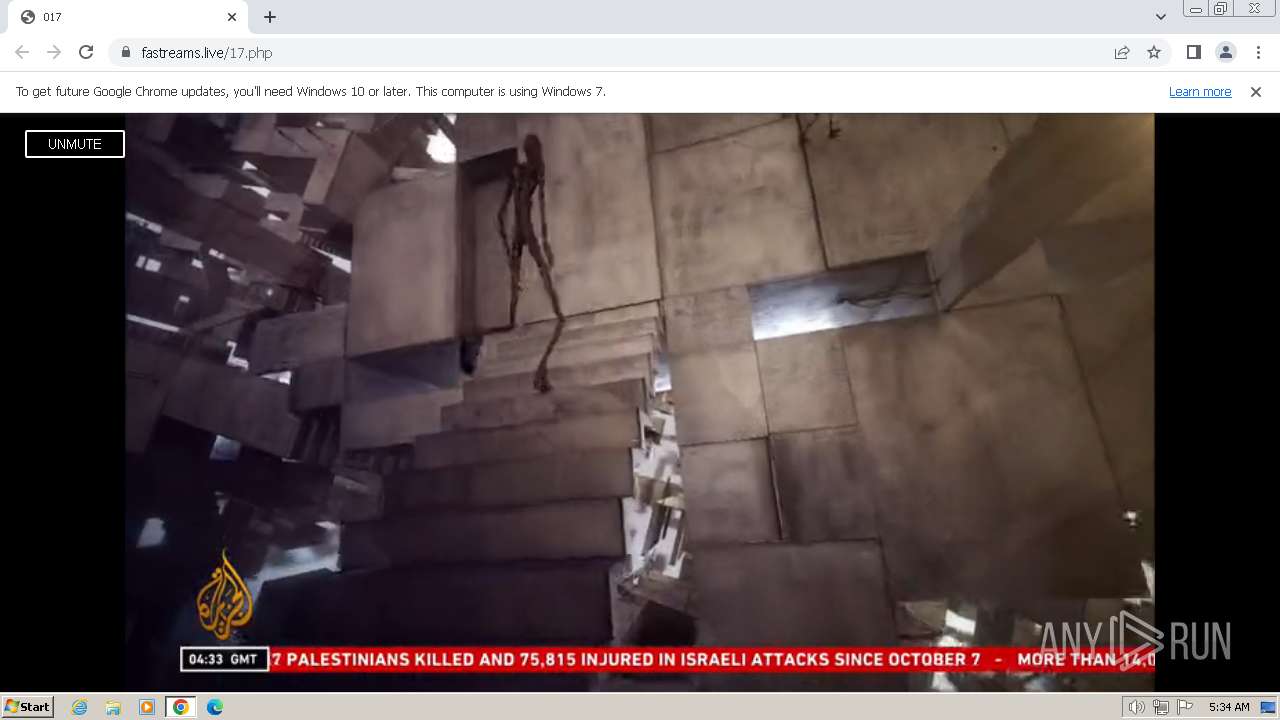Go back to previous page
Image resolution: width=1280 pixels, height=720 pixels.
coord(22,52)
